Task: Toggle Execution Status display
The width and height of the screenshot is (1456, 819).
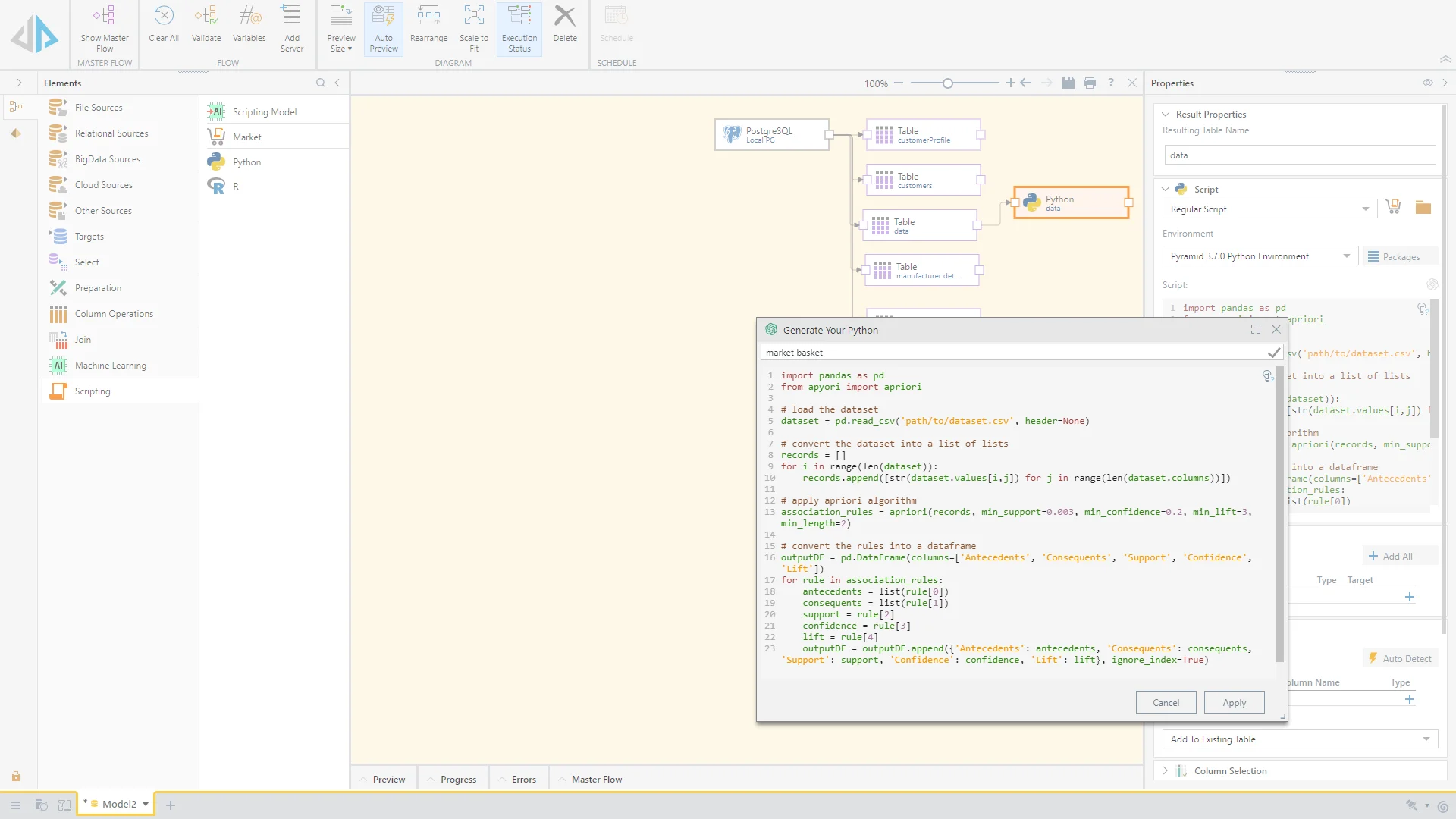Action: point(519,29)
